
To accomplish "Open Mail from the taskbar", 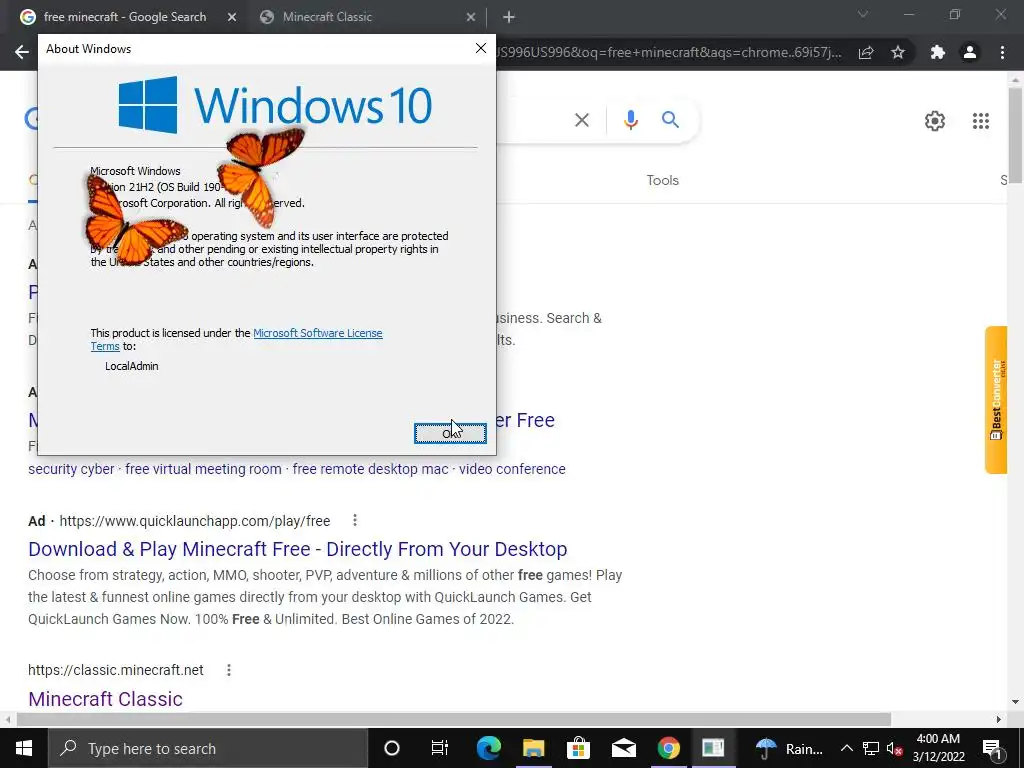I will 624,748.
